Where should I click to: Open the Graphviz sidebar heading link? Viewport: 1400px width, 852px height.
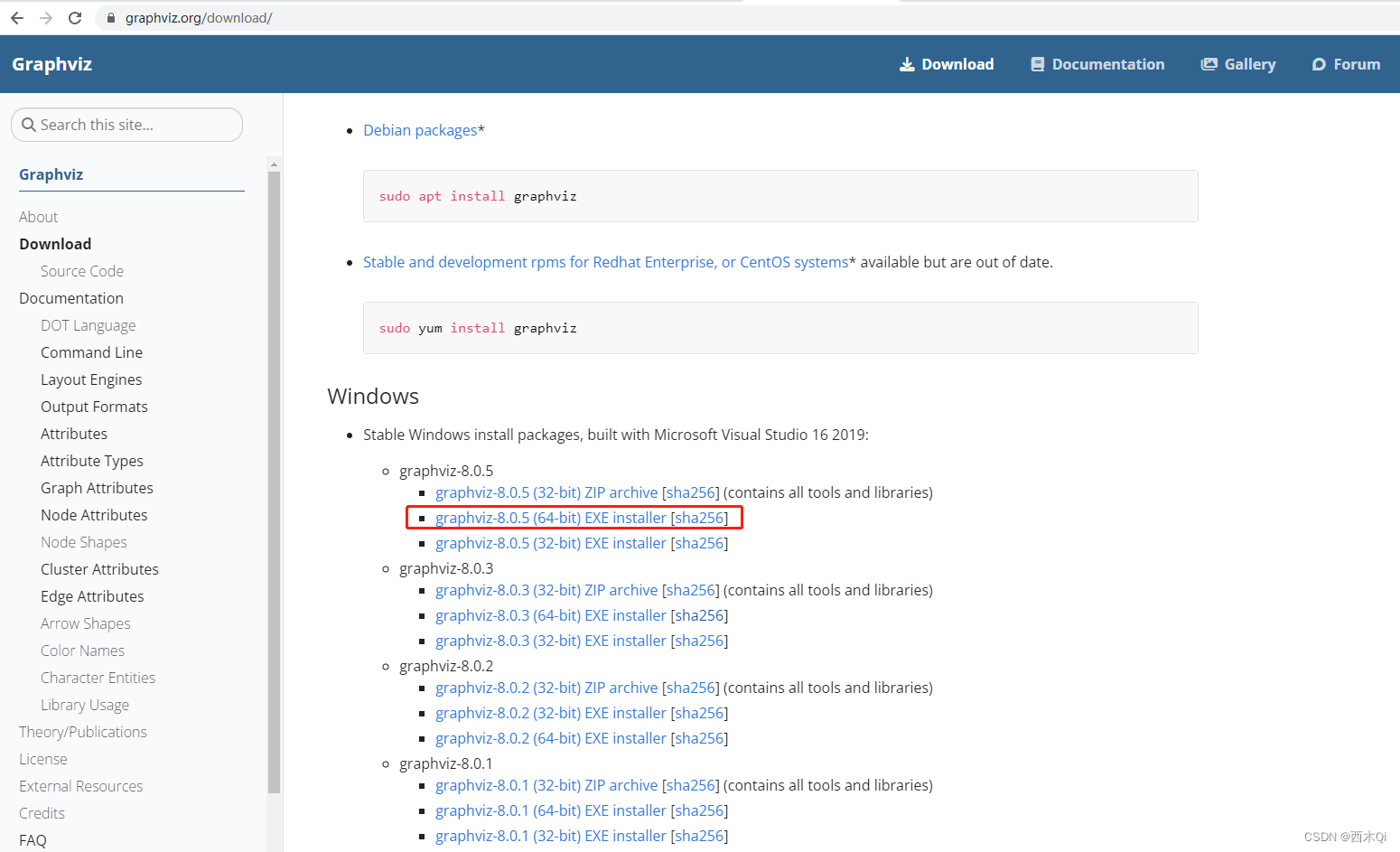click(51, 174)
